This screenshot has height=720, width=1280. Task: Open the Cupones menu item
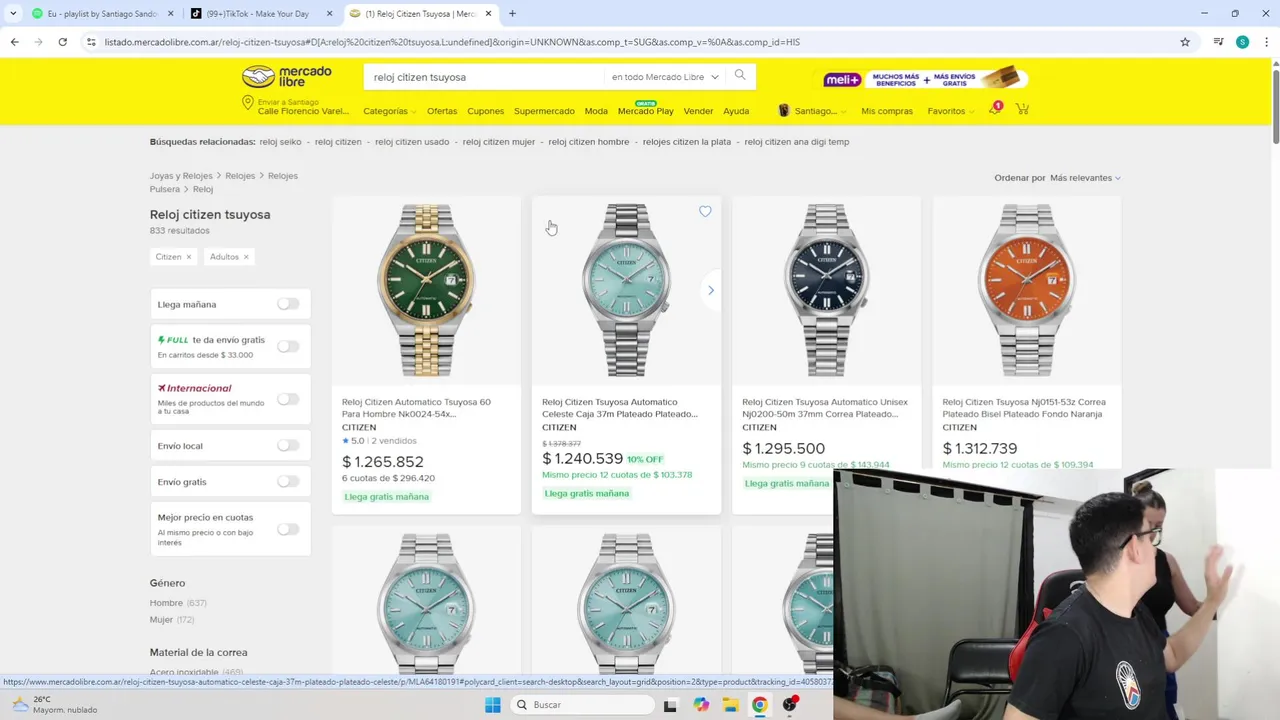(x=486, y=111)
